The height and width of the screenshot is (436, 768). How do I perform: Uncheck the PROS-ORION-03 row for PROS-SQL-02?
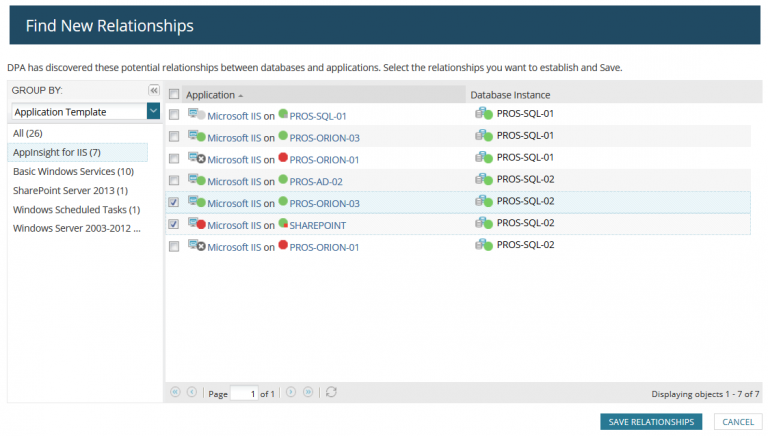coord(174,202)
